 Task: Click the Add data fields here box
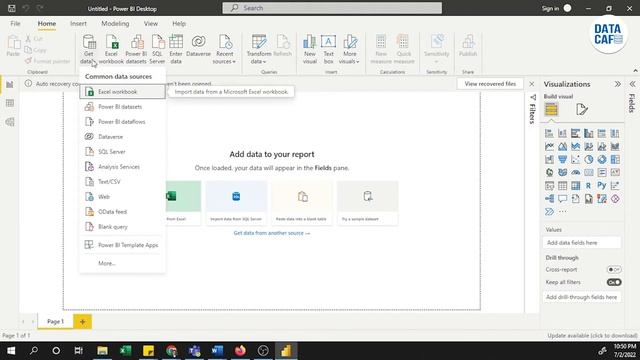pos(582,243)
